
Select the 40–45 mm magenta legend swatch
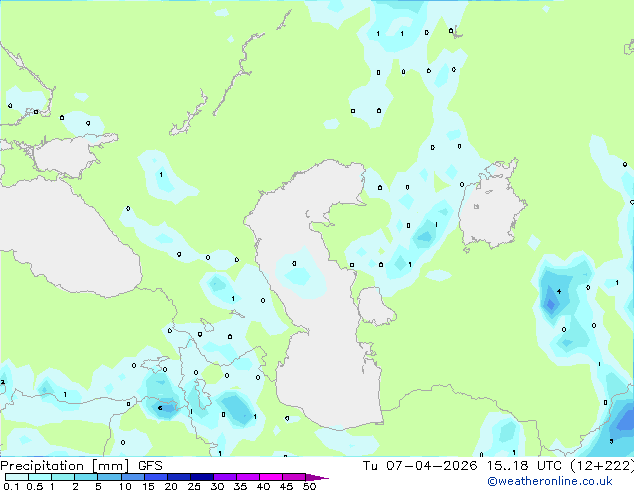pyautogui.click(x=271, y=477)
